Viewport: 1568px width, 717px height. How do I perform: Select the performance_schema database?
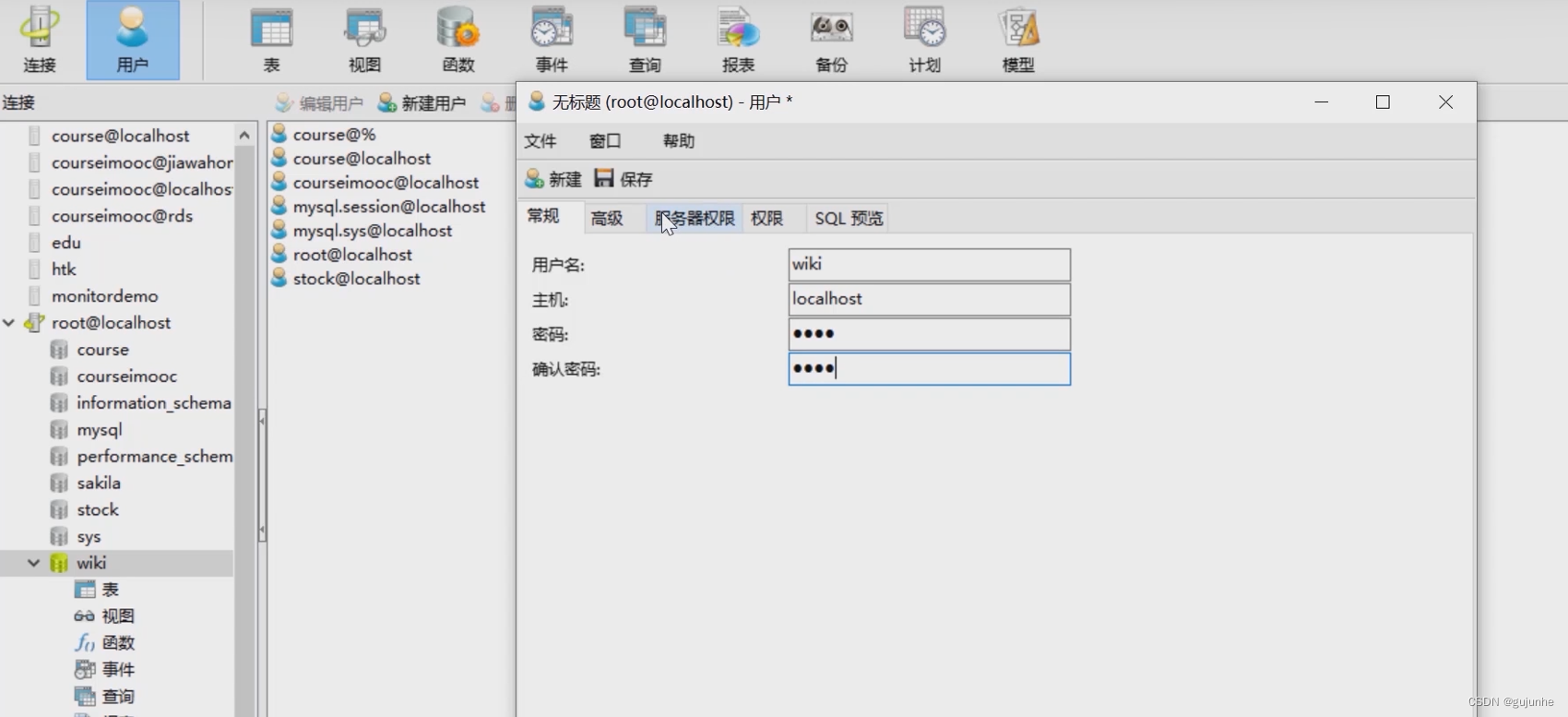[154, 457]
